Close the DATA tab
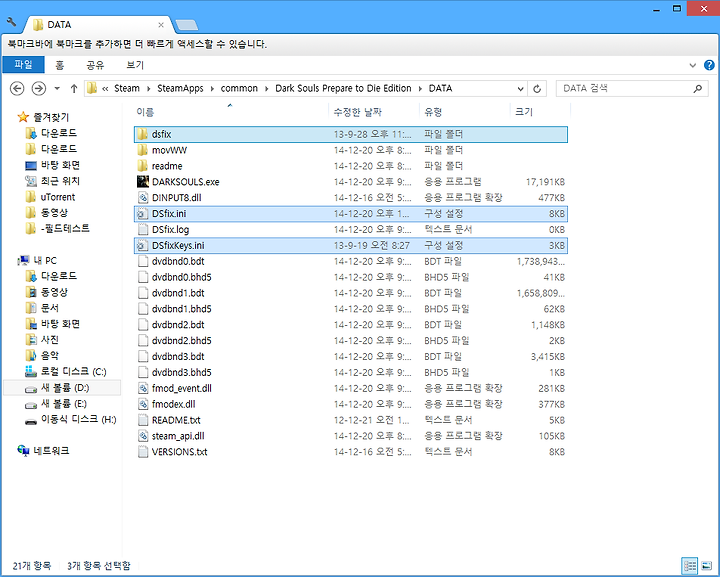Screen dimensions: 720x577 tap(161, 25)
